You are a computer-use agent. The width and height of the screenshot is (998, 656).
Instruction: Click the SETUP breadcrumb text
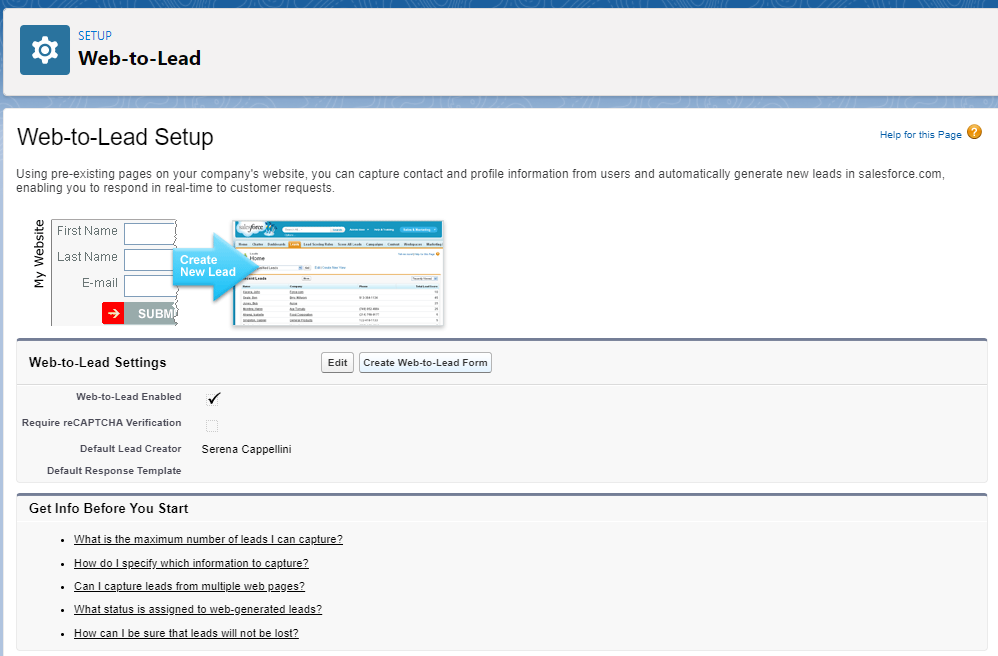(x=95, y=36)
